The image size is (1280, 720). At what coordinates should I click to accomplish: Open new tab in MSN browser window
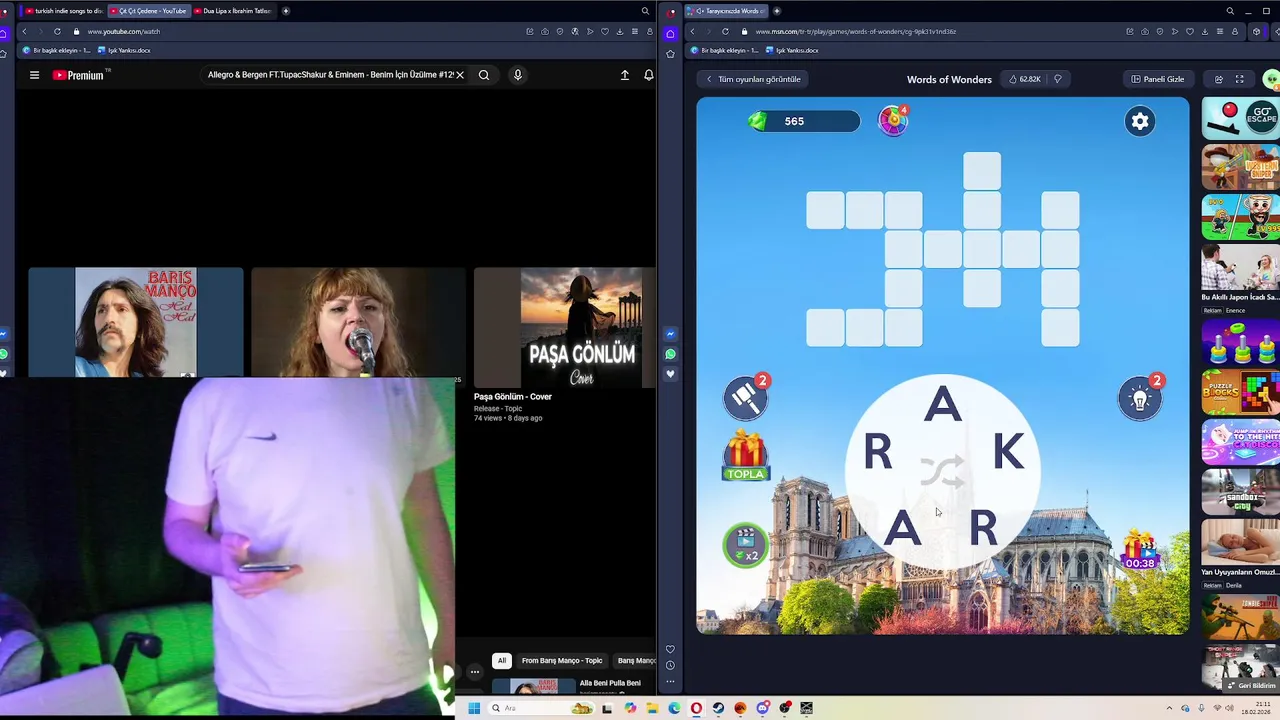tap(777, 11)
